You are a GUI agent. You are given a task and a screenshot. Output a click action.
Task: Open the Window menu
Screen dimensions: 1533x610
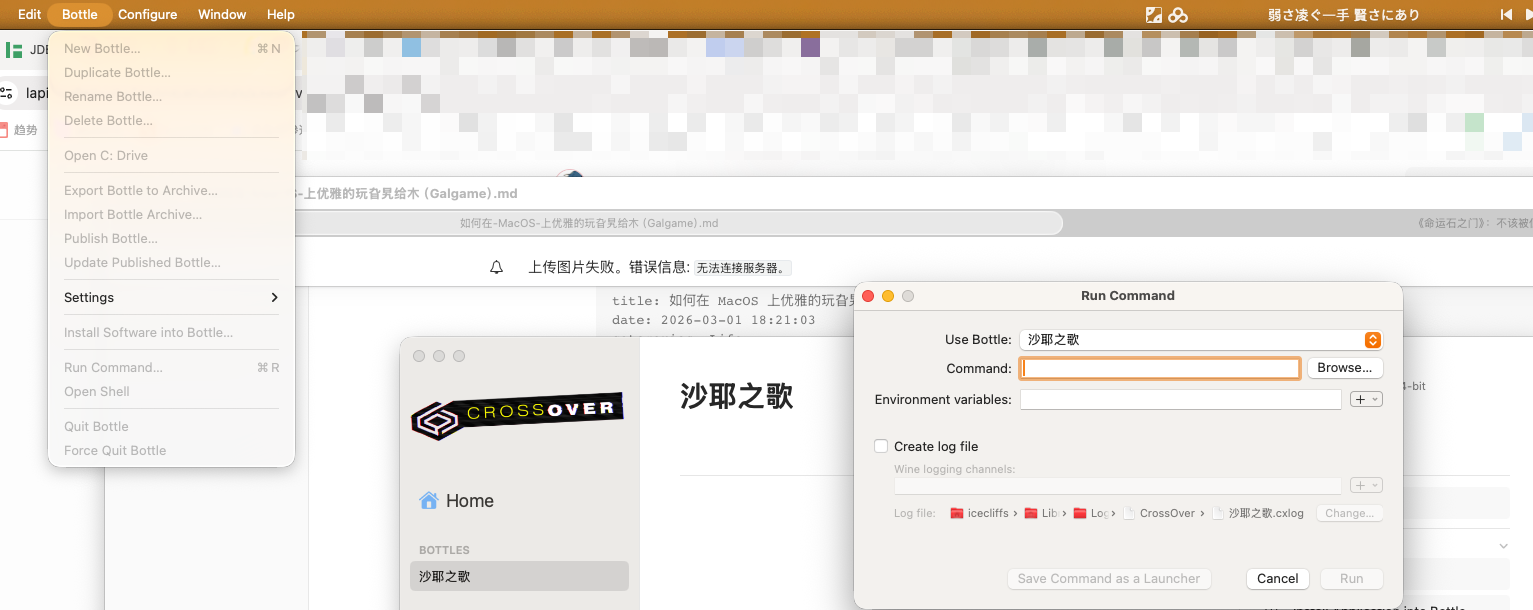click(x=222, y=15)
